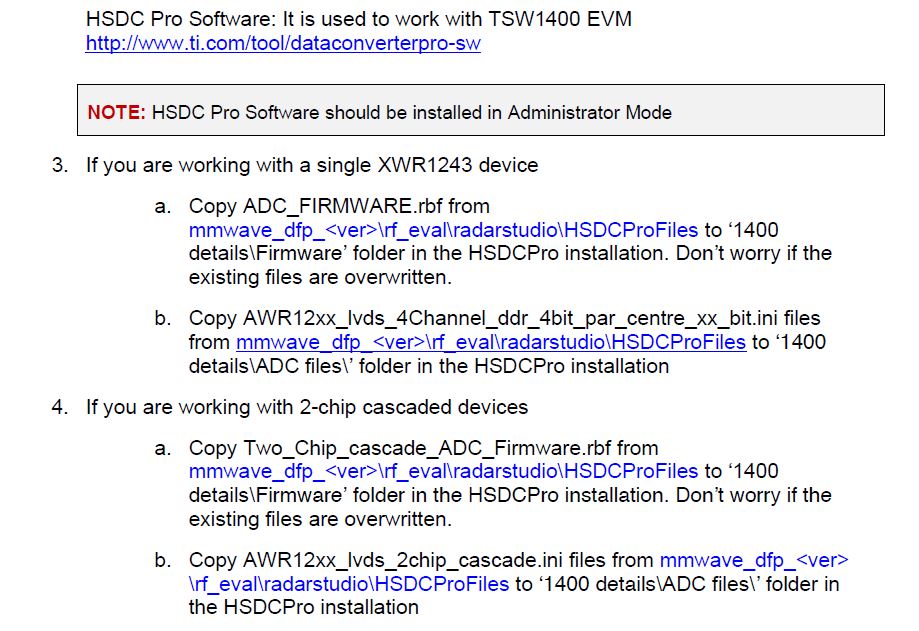Open the ti.com dataconverterpro-sw link

click(x=283, y=43)
